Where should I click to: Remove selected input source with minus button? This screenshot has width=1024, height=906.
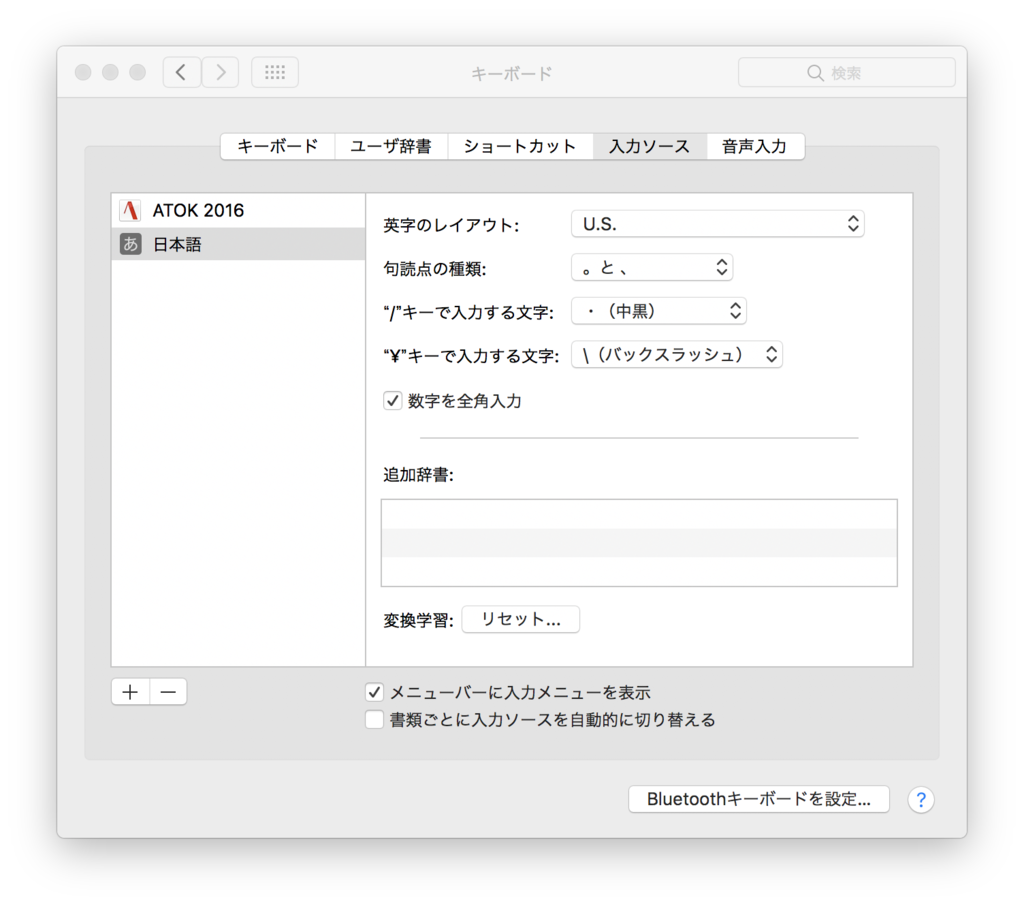pyautogui.click(x=167, y=691)
